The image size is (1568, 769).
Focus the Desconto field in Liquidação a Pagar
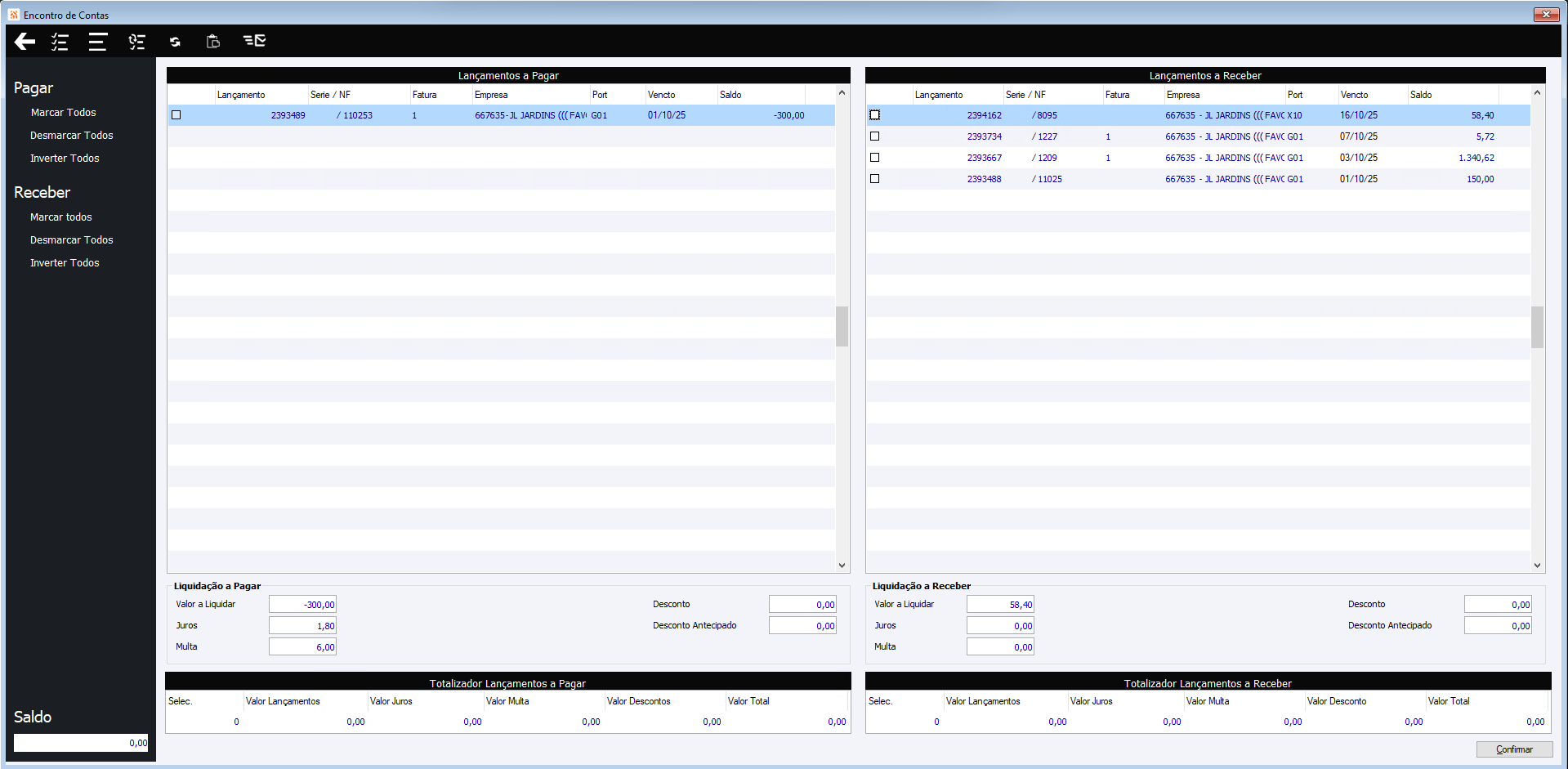[802, 605]
